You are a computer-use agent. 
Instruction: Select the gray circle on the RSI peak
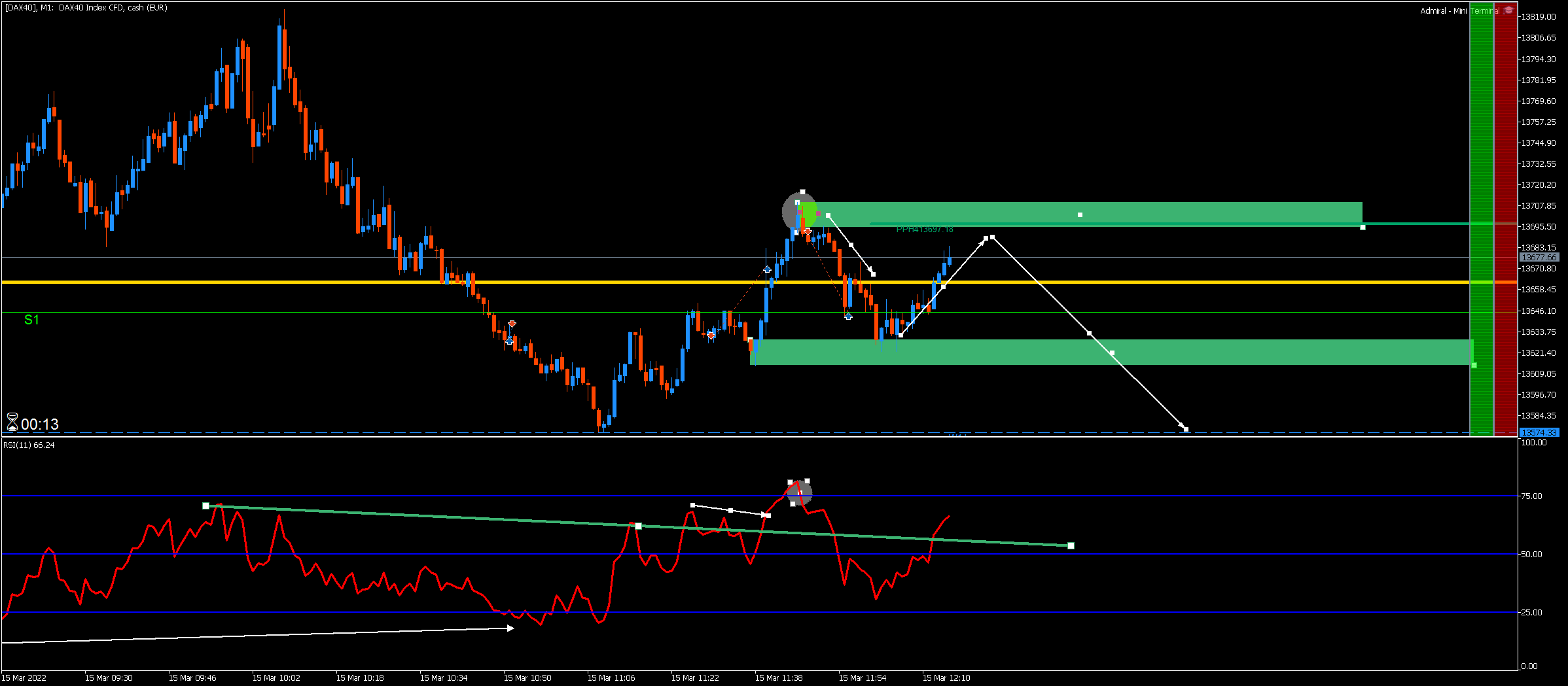[x=799, y=492]
